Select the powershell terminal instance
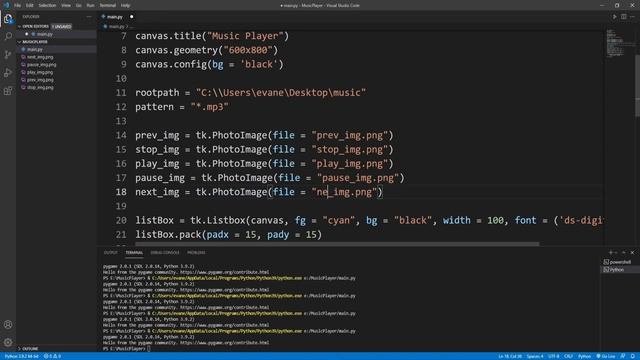The width and height of the screenshot is (640, 360). tap(617, 262)
